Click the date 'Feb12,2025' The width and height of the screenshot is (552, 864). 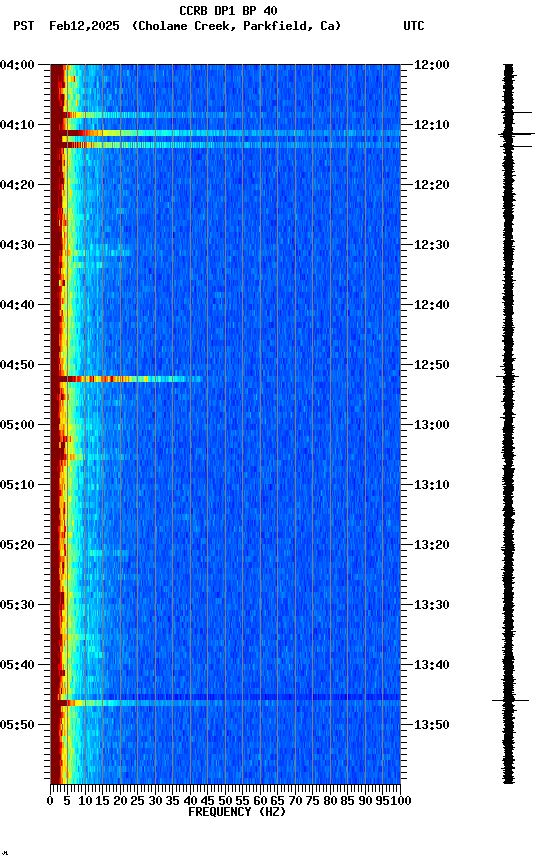tap(84, 26)
